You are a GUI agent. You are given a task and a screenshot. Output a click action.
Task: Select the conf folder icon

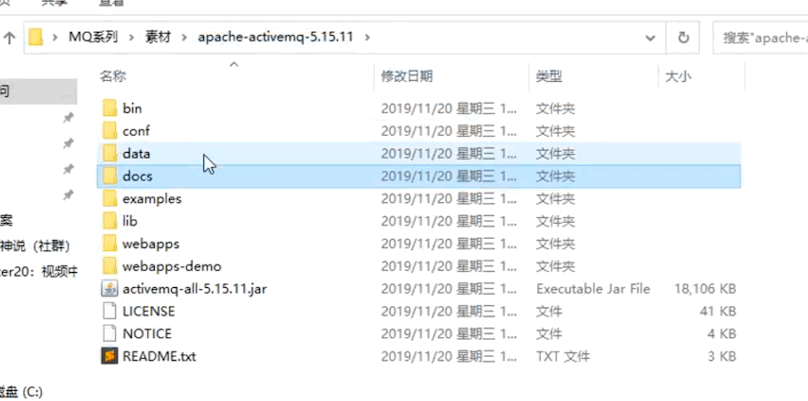pyautogui.click(x=109, y=131)
